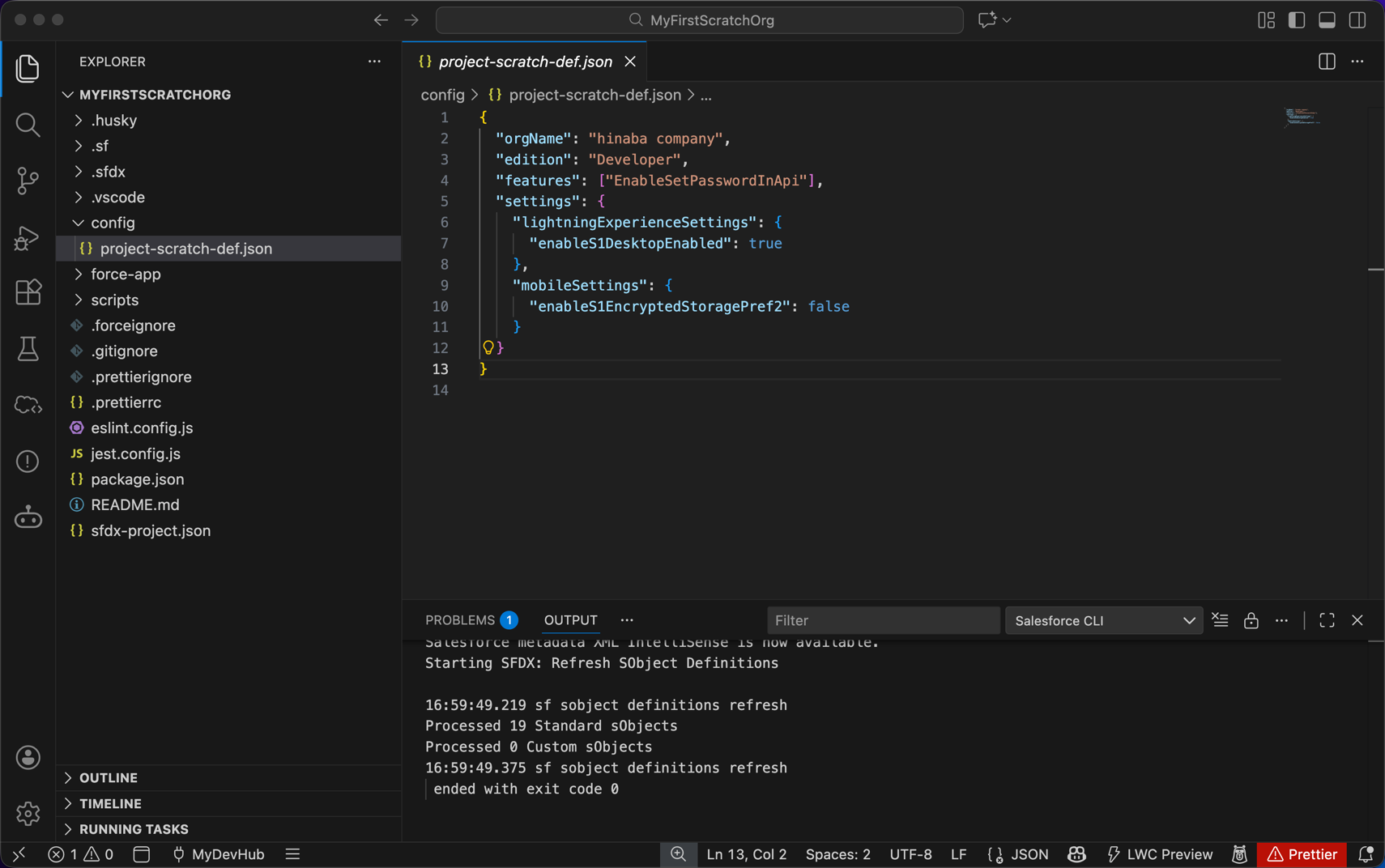Click the lightbulb quick fix icon

click(488, 347)
